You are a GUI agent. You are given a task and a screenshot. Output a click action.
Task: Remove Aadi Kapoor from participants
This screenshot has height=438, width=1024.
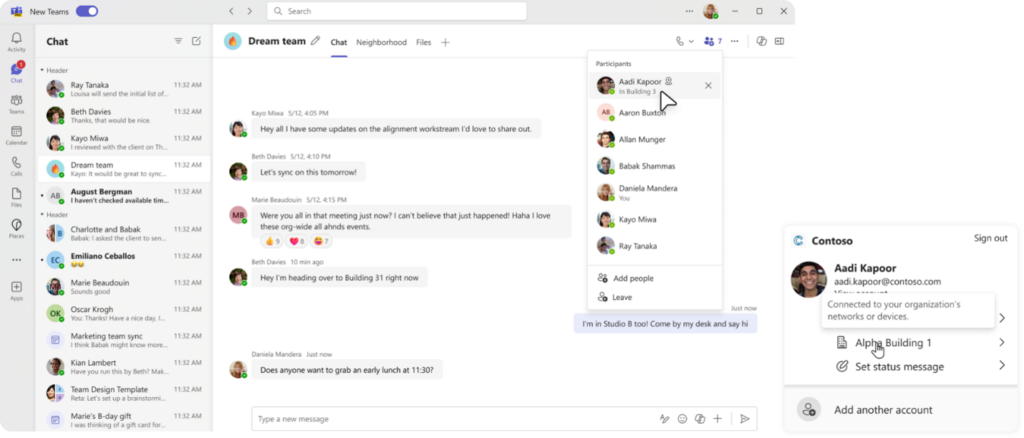[x=709, y=86]
